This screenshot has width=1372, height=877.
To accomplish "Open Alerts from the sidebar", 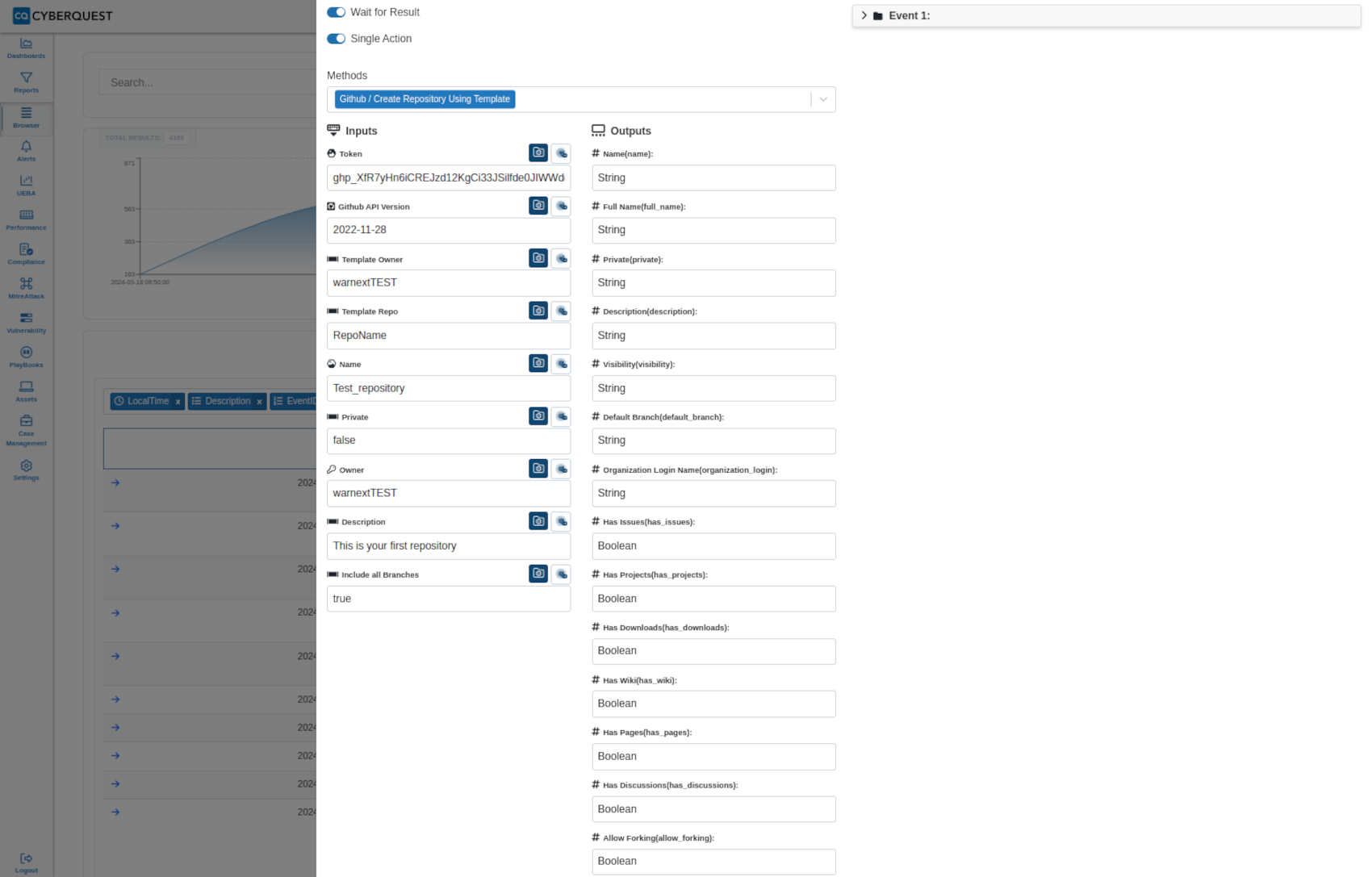I will [x=26, y=151].
